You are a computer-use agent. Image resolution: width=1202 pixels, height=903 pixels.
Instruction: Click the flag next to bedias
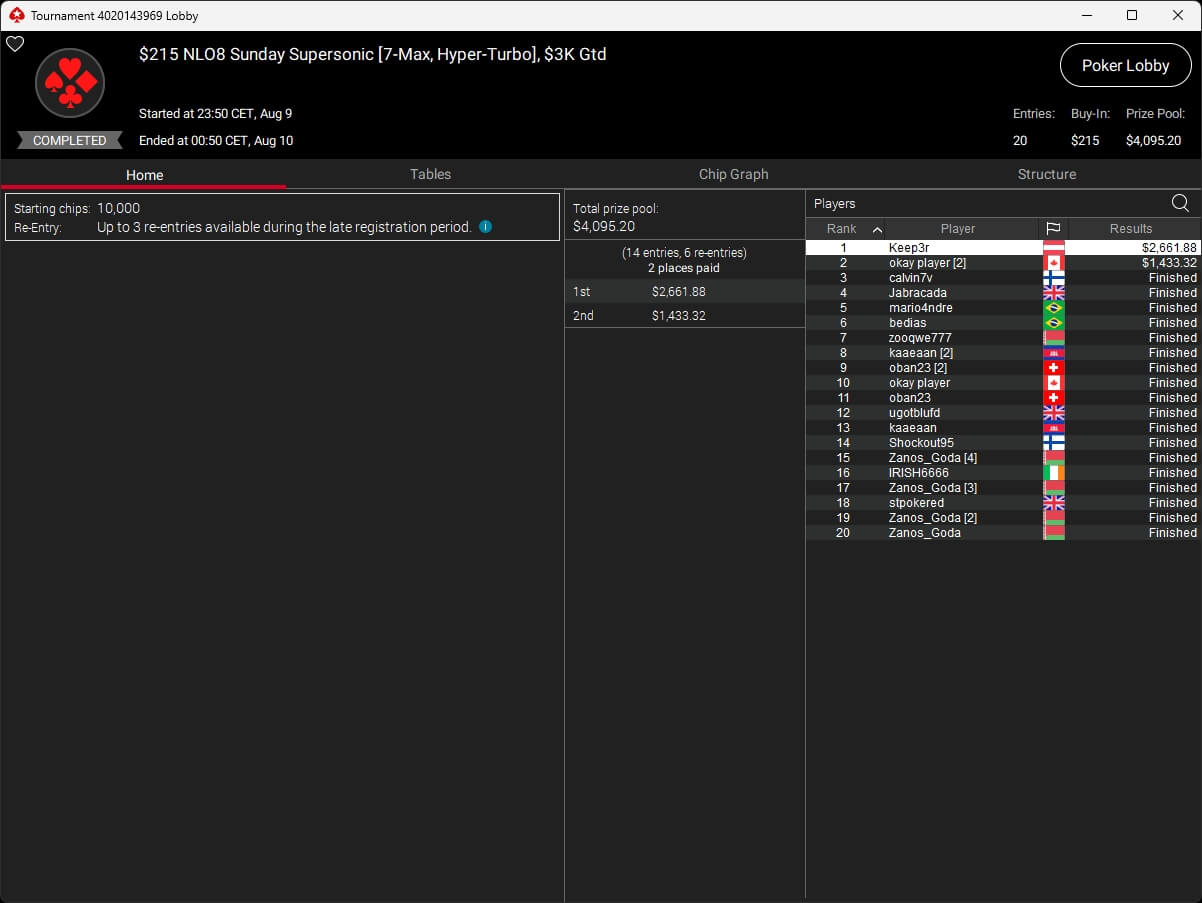click(1054, 323)
